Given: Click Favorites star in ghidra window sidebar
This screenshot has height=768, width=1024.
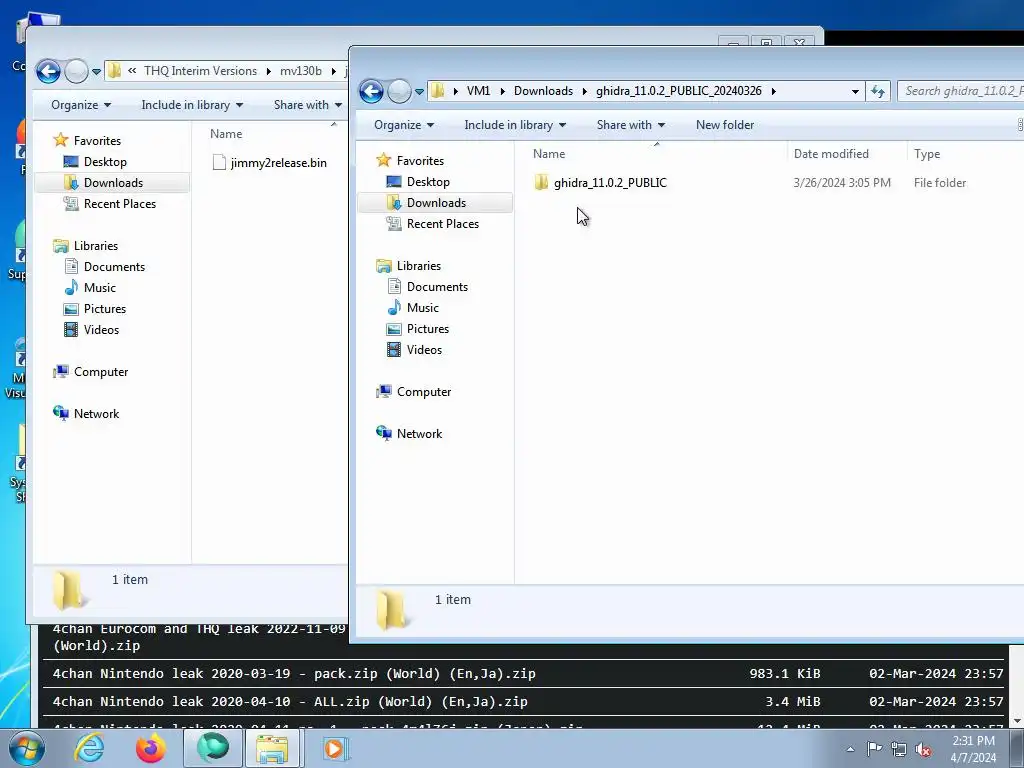Looking at the screenshot, I should [383, 160].
